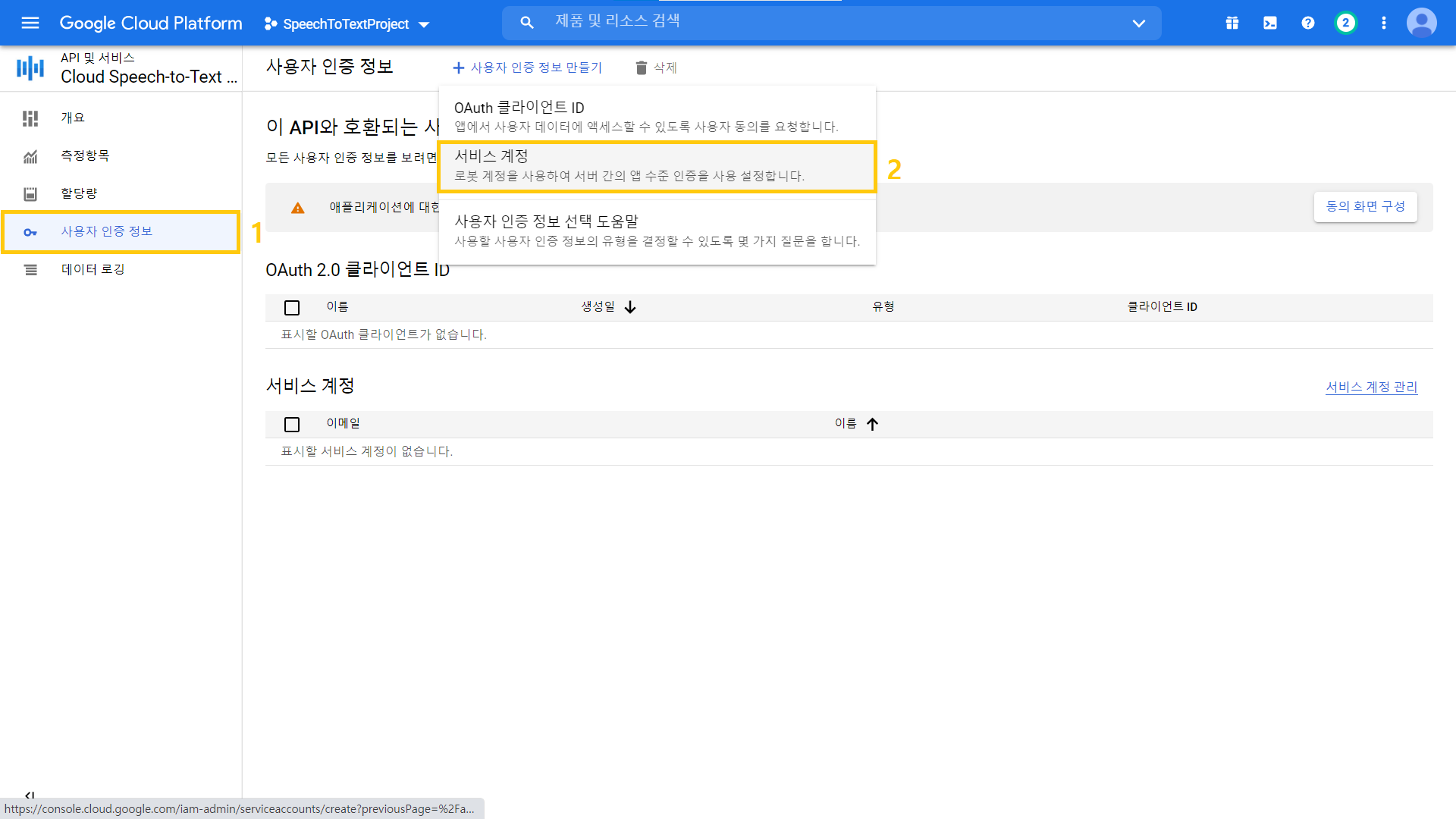The width and height of the screenshot is (1456, 819).
Task: Open the hamburger navigation menu
Action: pos(30,23)
